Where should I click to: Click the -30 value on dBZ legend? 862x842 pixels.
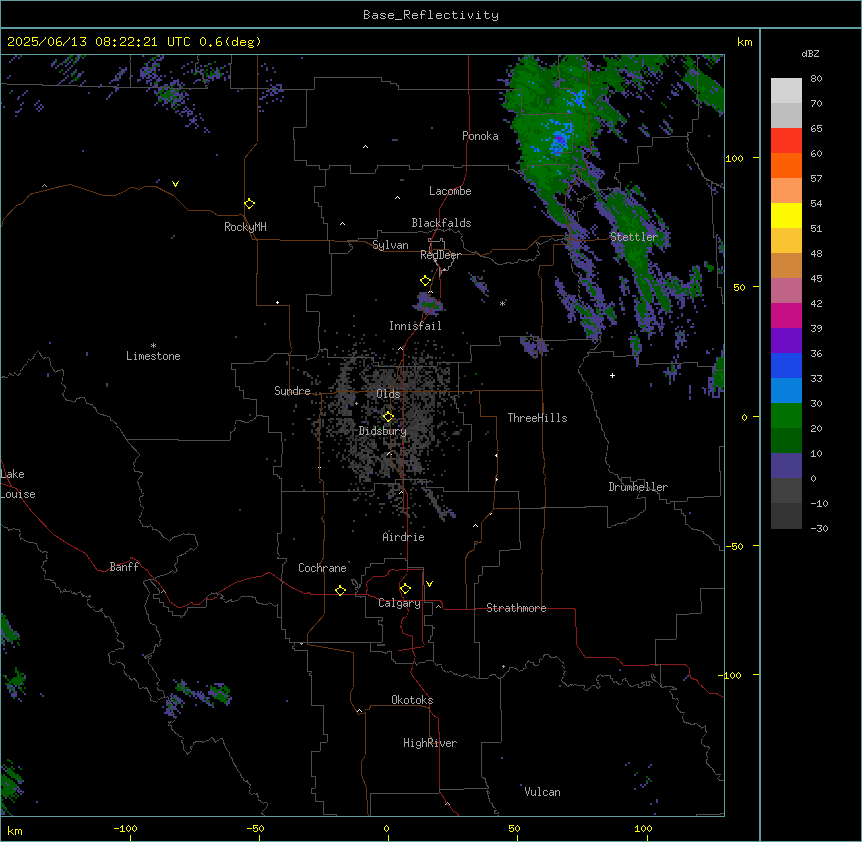(819, 529)
